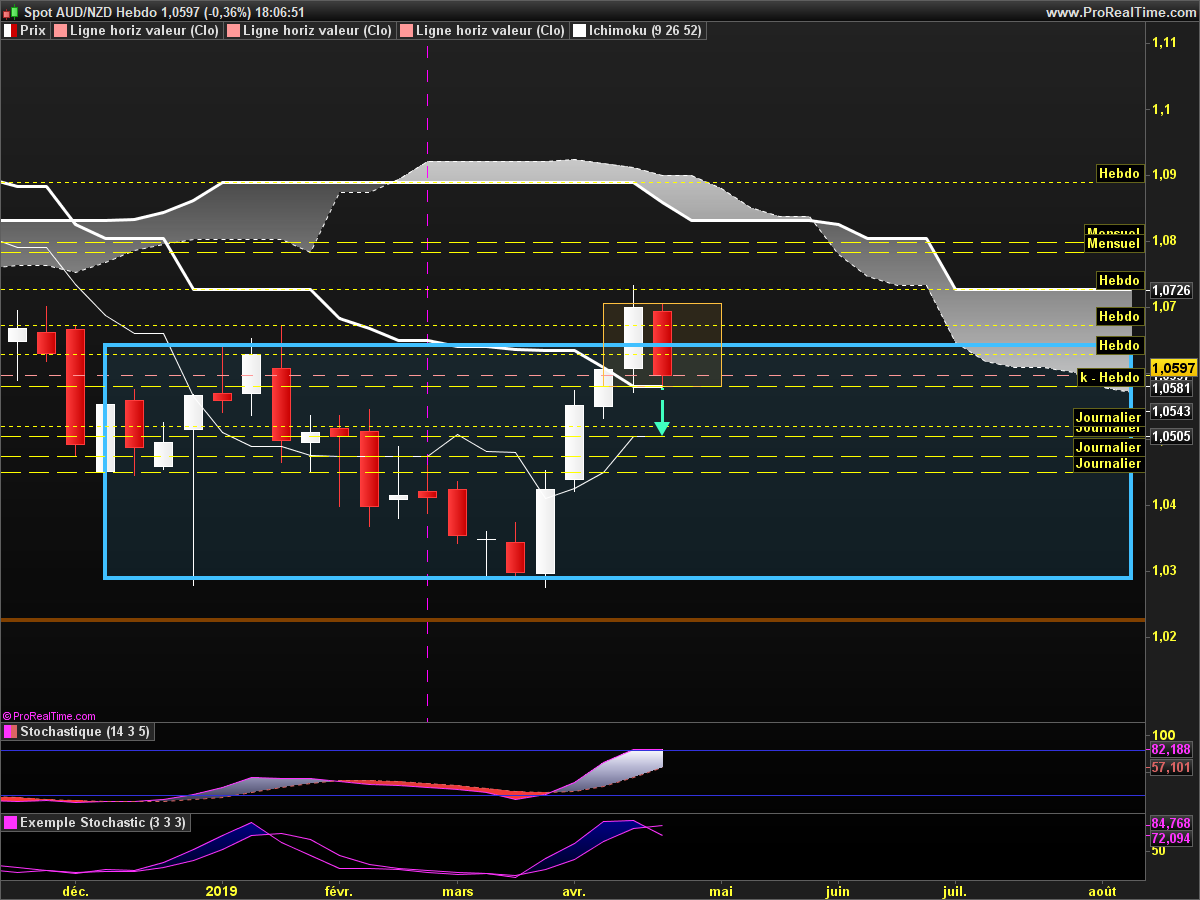Click the magenta Stochastique (14 3 5) icon

[x=10, y=732]
